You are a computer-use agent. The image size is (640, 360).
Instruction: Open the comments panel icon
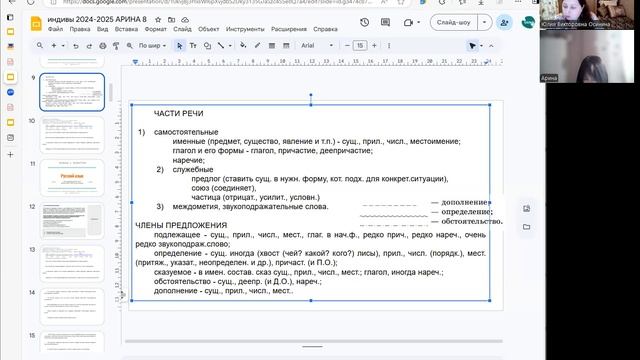385,22
